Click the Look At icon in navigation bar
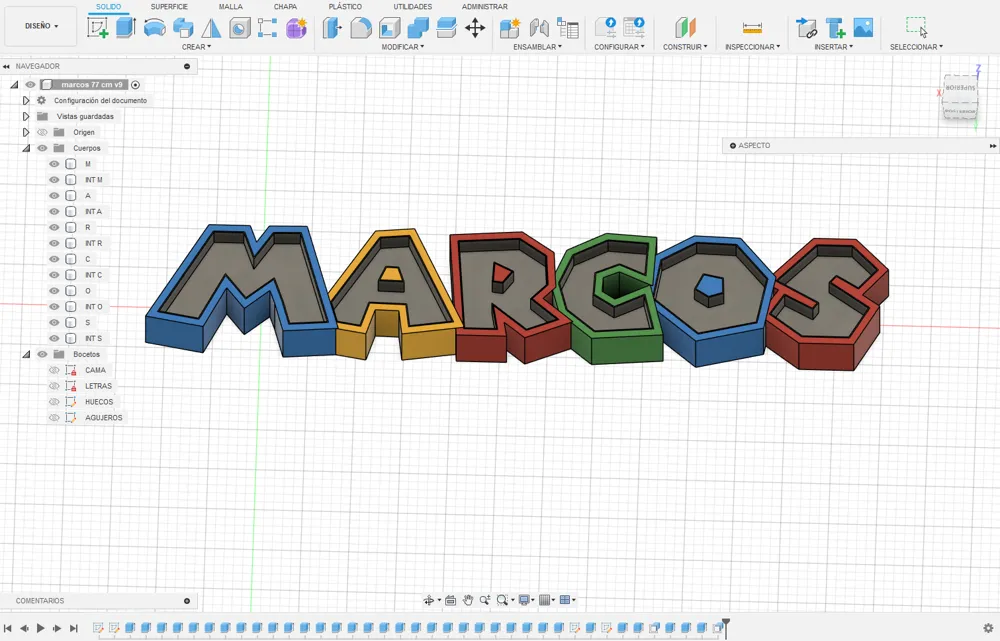 coord(450,600)
